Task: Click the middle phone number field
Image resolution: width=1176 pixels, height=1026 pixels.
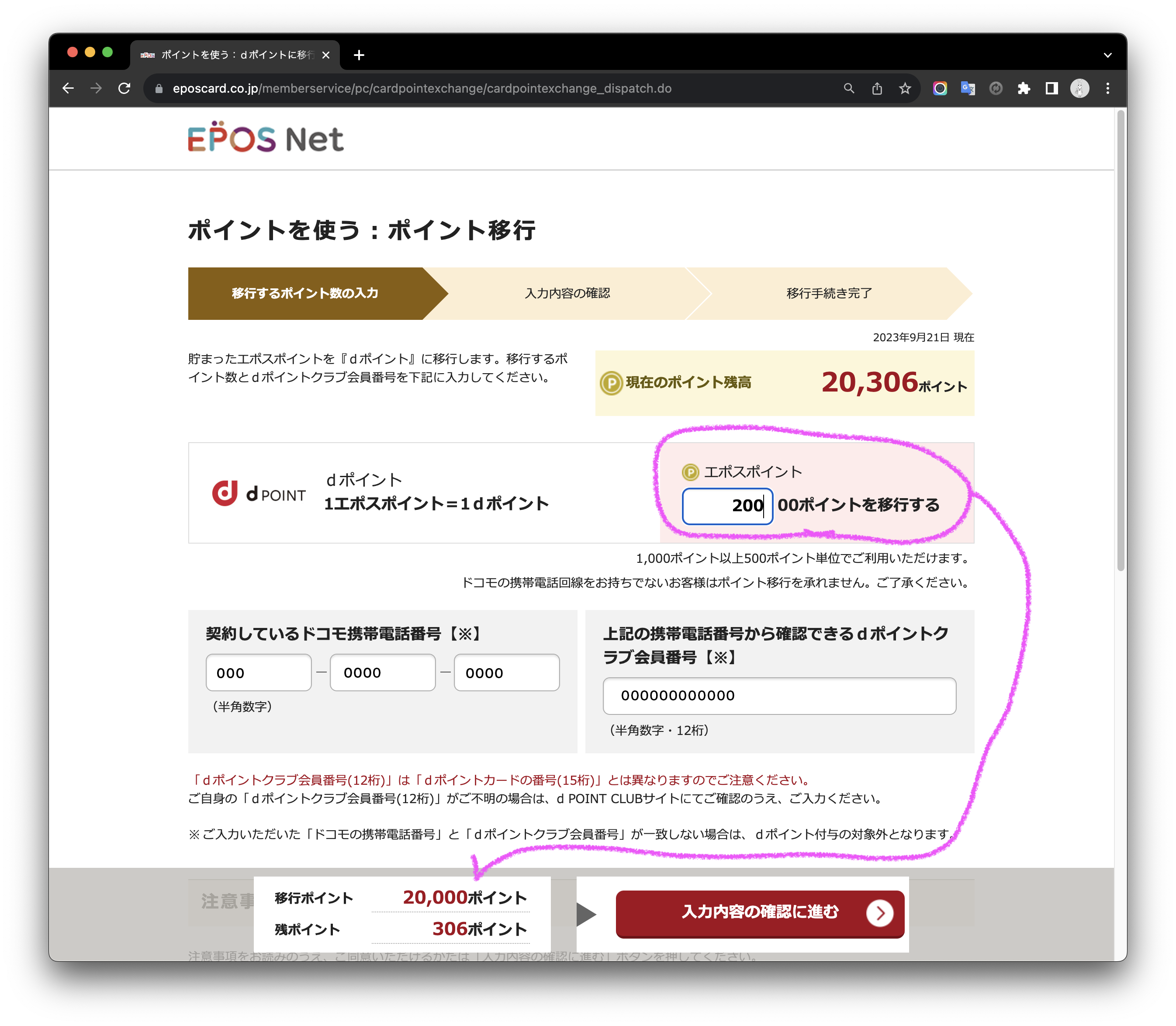Action: click(382, 672)
